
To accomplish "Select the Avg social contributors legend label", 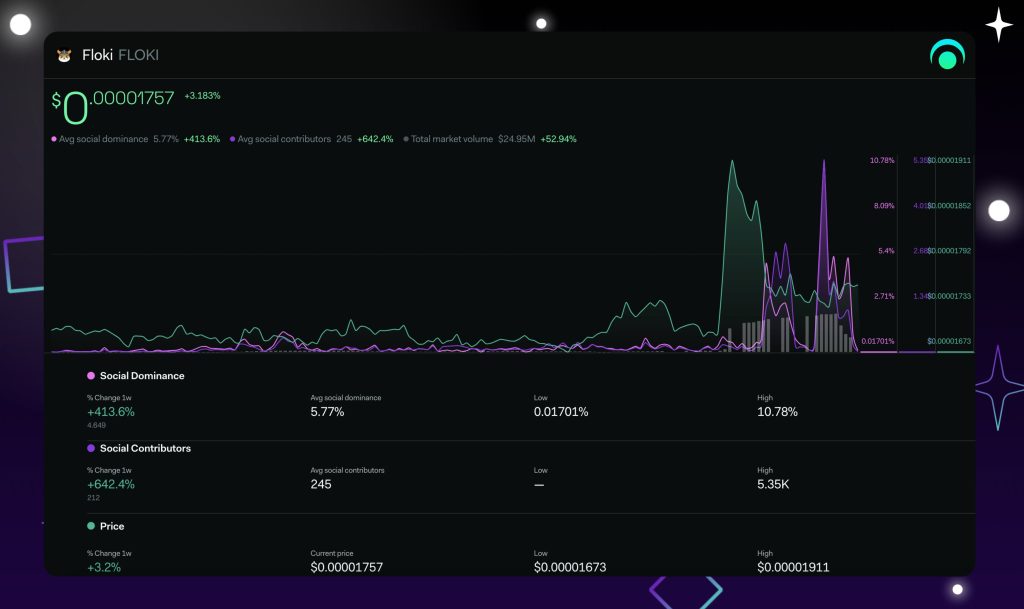I will coord(284,139).
